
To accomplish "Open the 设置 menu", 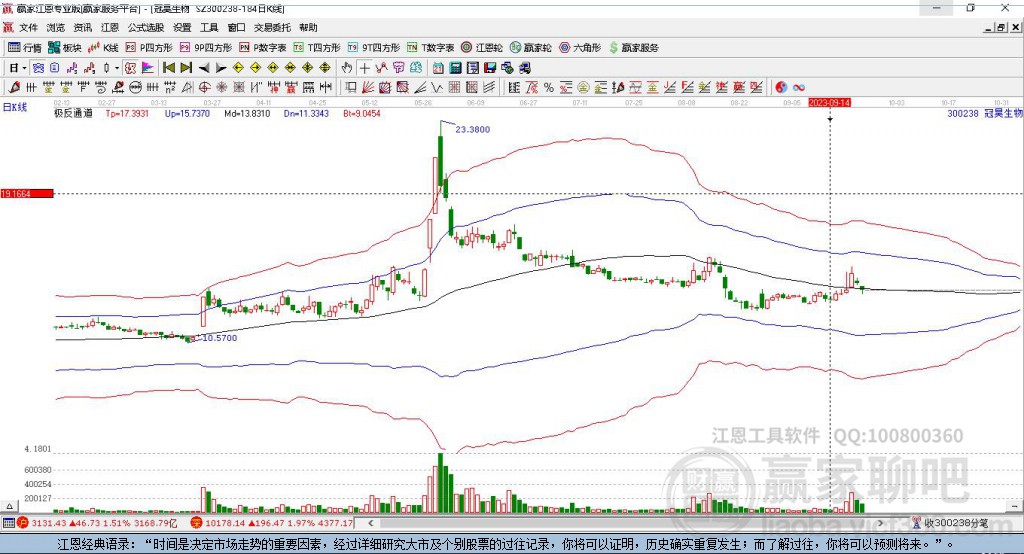I will coord(182,27).
